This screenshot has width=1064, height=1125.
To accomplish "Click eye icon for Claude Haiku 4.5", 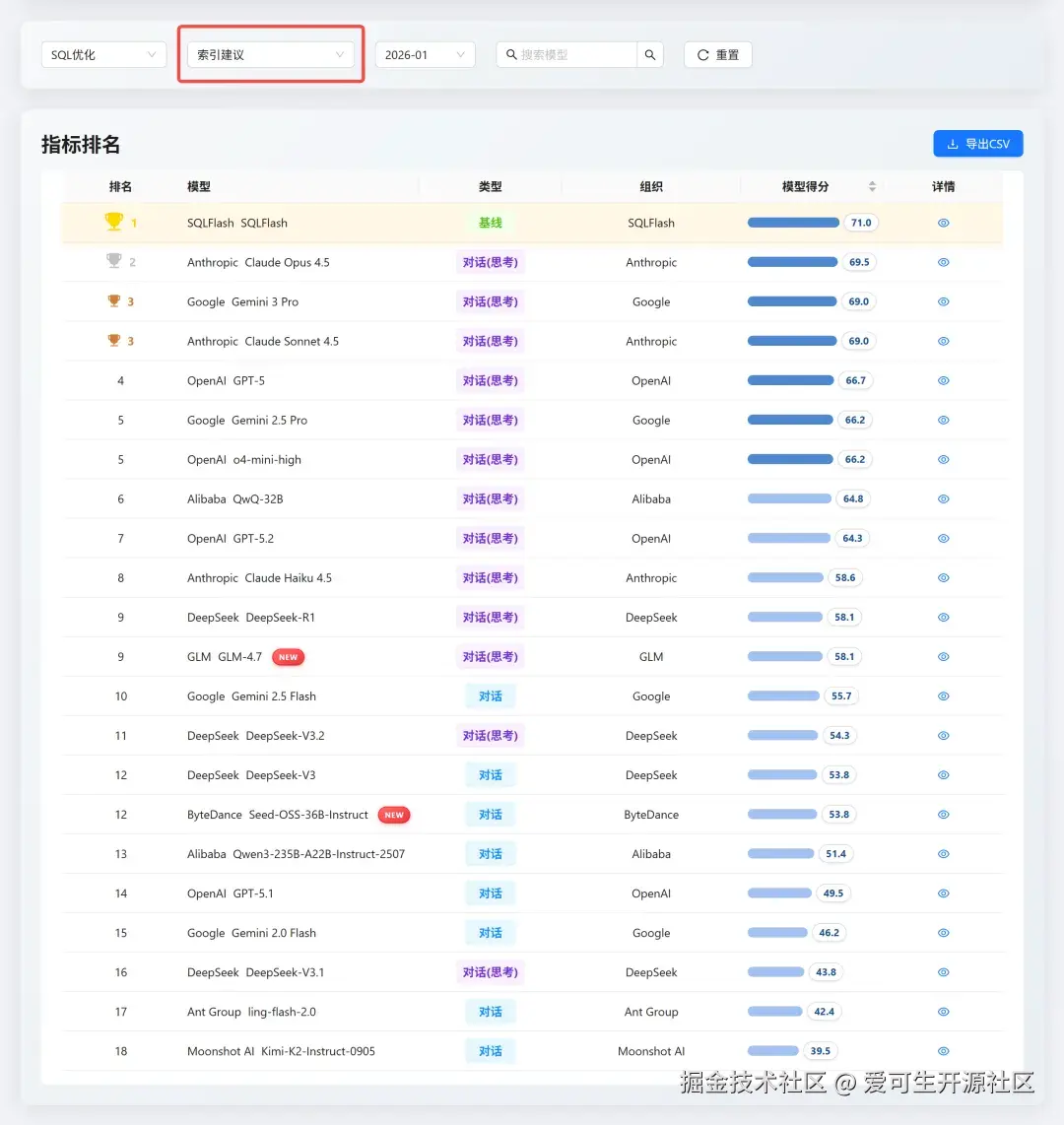I will pyautogui.click(x=943, y=578).
